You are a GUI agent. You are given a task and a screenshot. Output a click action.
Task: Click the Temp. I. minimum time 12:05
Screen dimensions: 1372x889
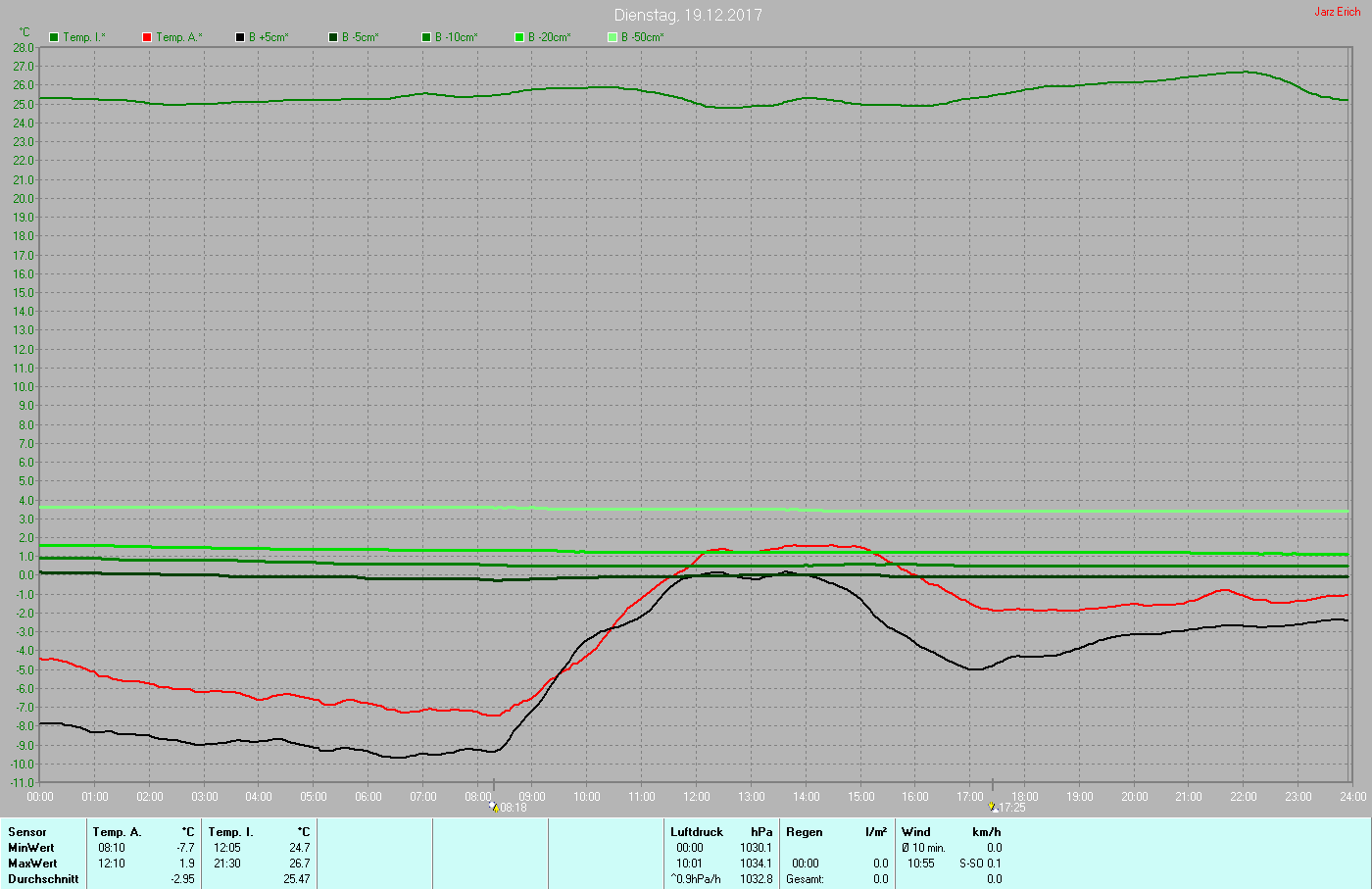227,848
